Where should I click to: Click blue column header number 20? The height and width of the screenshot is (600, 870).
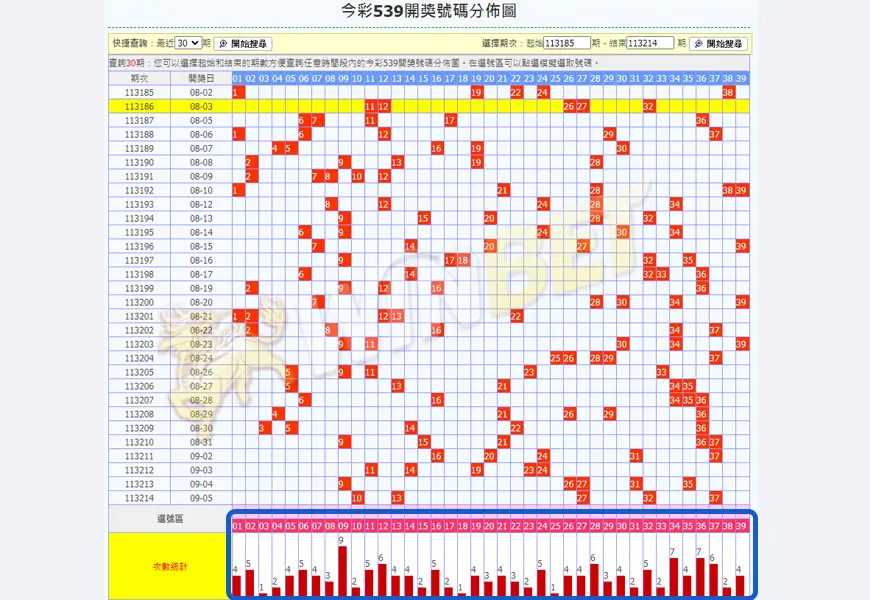pyautogui.click(x=489, y=78)
